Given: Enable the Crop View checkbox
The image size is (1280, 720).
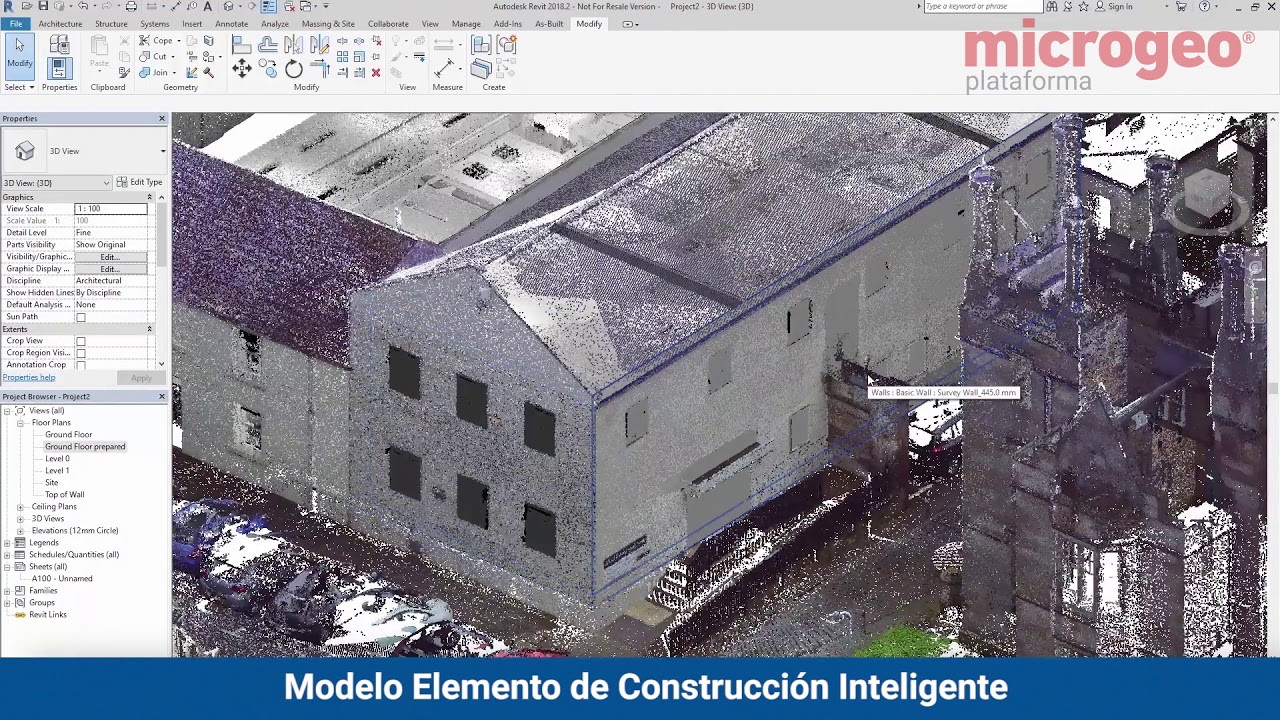Looking at the screenshot, I should (81, 342).
